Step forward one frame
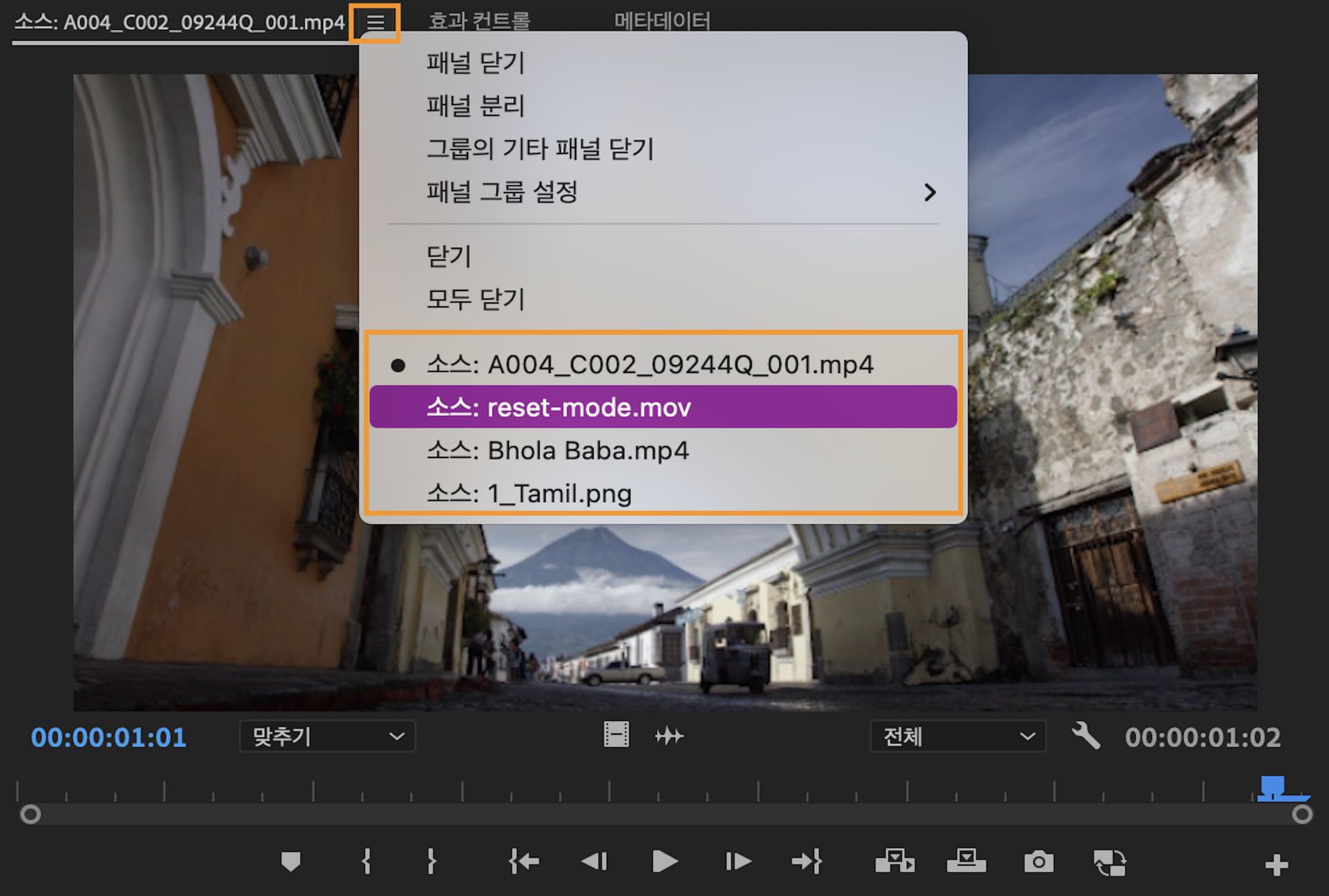The width and height of the screenshot is (1329, 896). pos(737,862)
